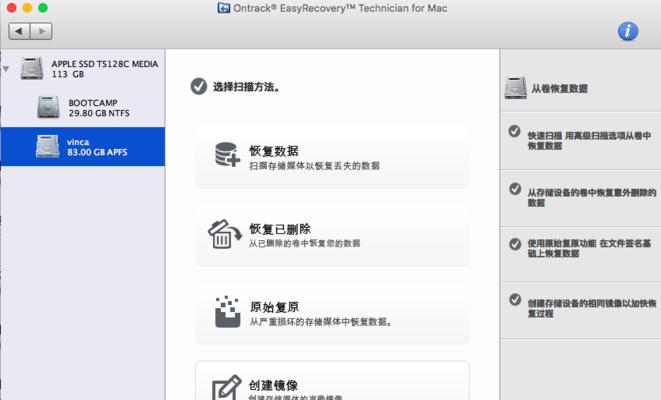Click the APPLE SSD TS128C MEDIA label
Screen dimensions: 661x400
105,64
